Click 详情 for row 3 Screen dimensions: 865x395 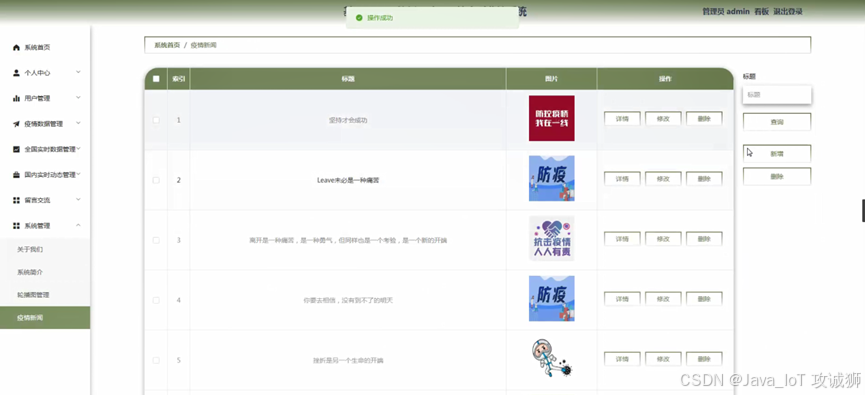[622, 239]
